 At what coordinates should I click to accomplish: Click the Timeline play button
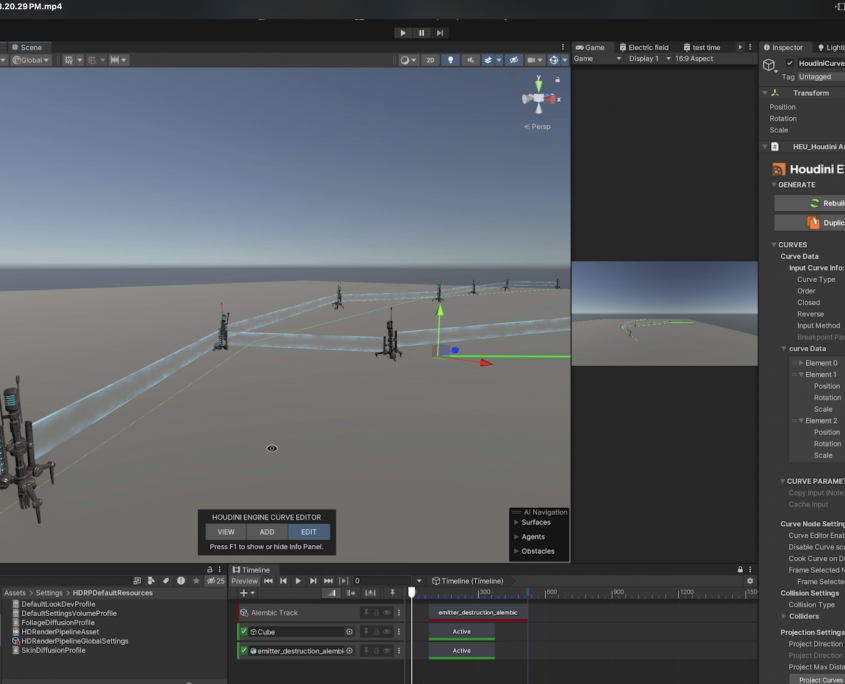click(x=298, y=581)
